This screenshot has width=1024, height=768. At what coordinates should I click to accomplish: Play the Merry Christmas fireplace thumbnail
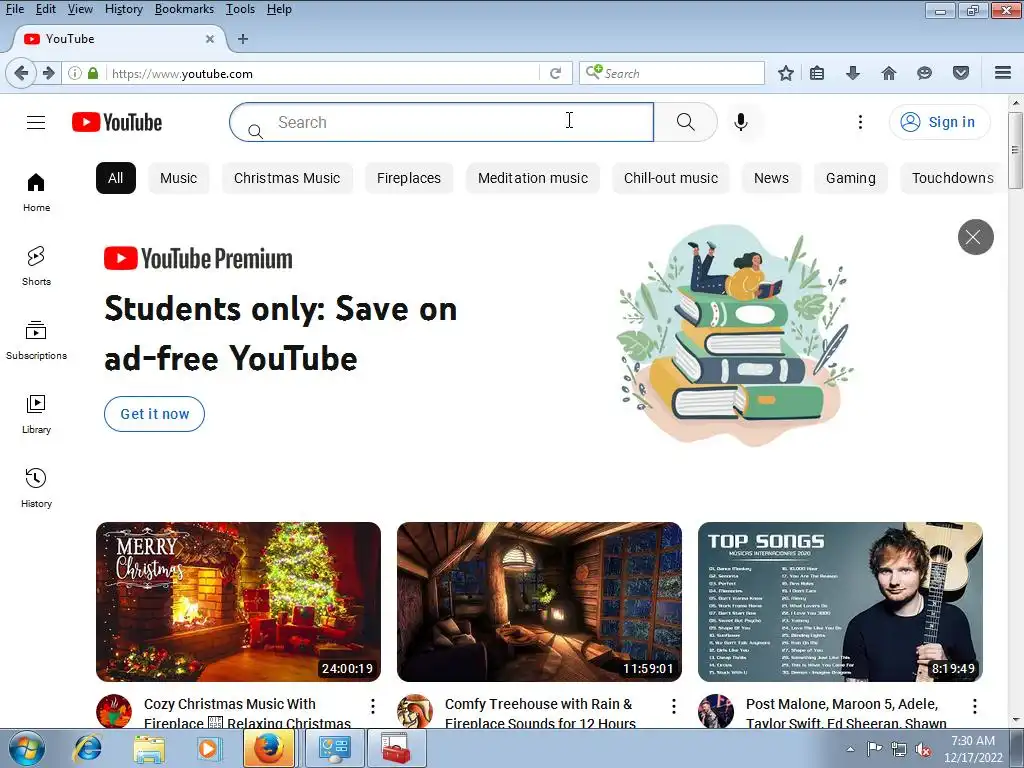tap(238, 602)
